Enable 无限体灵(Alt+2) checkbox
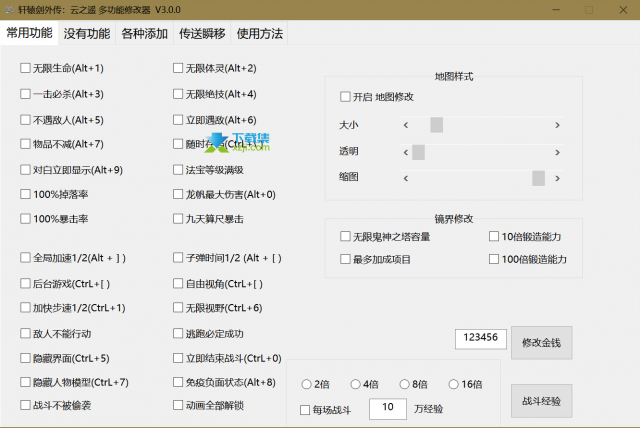 point(178,68)
